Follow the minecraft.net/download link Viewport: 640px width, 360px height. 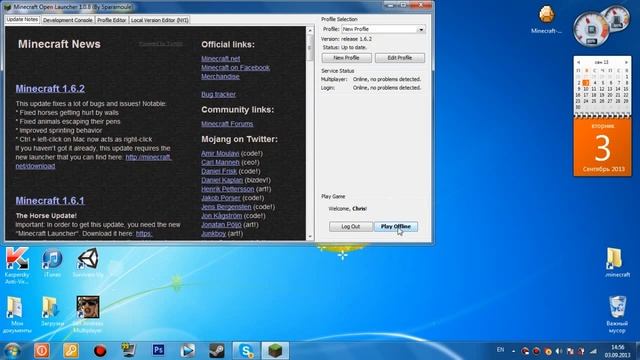click(149, 157)
